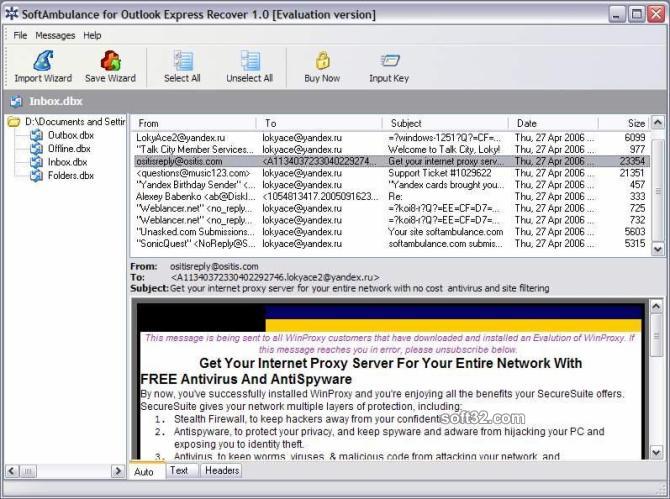This screenshot has height=499, width=670.
Task: Open the Help menu
Action: [92, 35]
